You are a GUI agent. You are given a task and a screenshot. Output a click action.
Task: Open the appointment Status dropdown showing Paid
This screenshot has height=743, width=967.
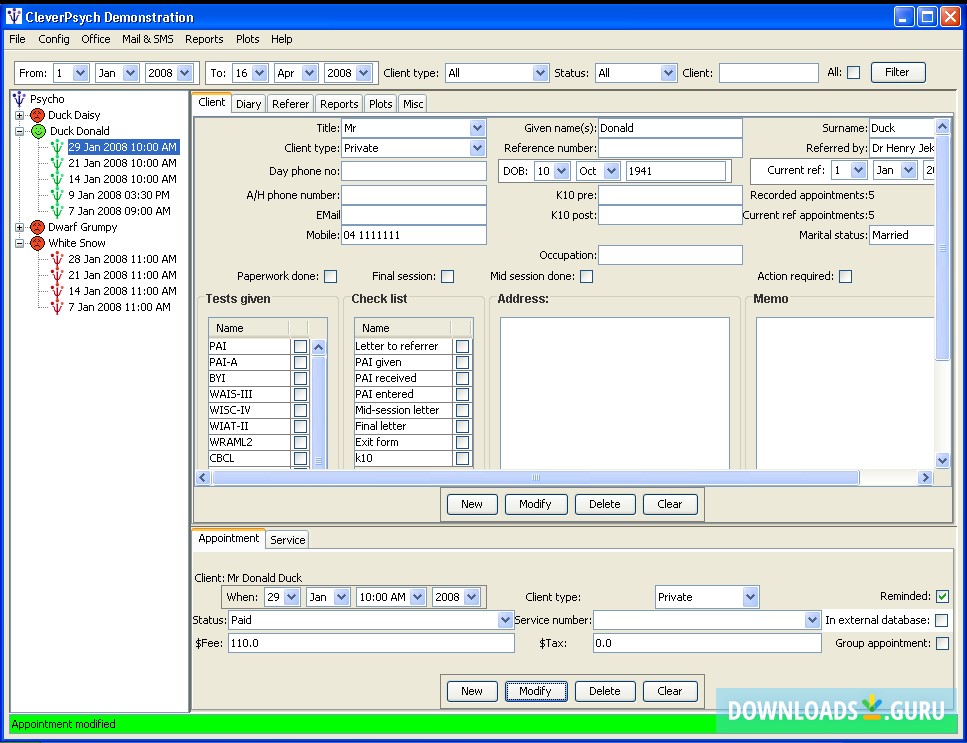[x=505, y=620]
